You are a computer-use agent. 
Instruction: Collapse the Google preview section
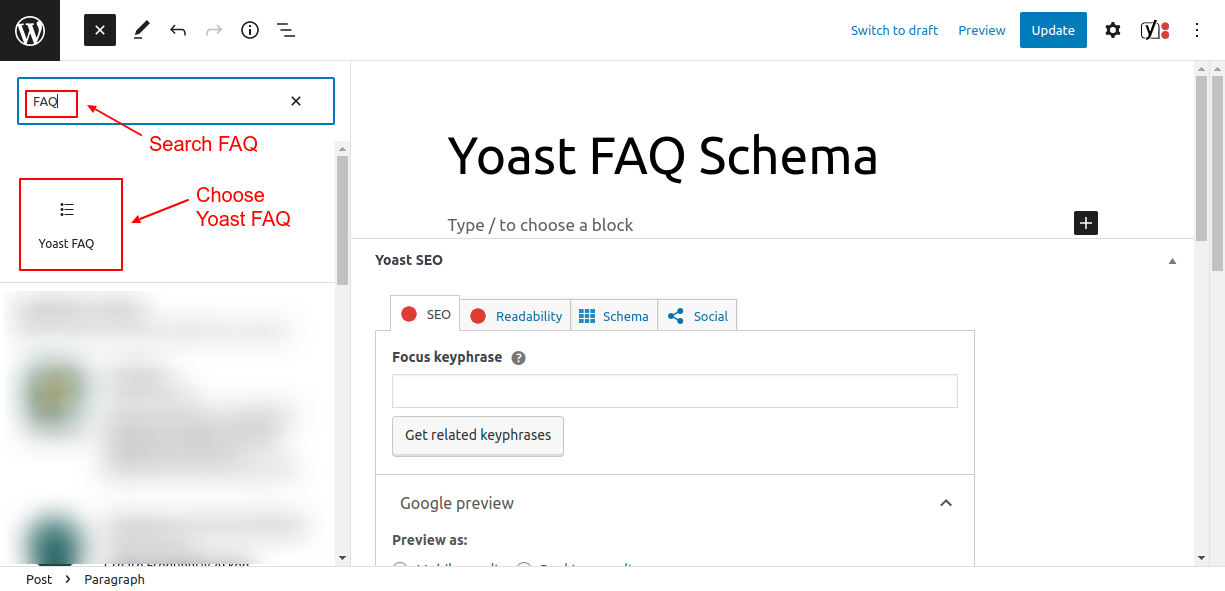tap(945, 503)
